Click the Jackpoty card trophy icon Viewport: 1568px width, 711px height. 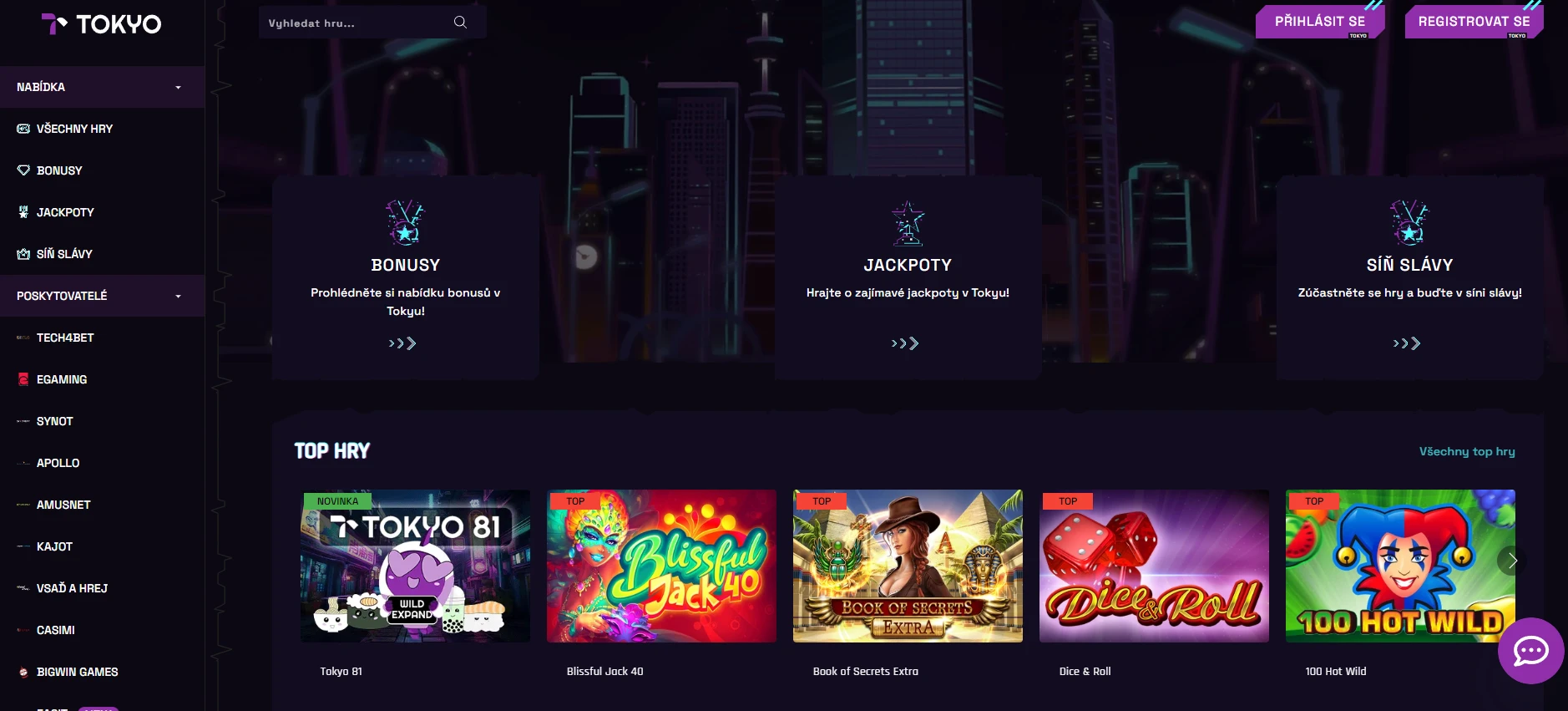point(908,222)
